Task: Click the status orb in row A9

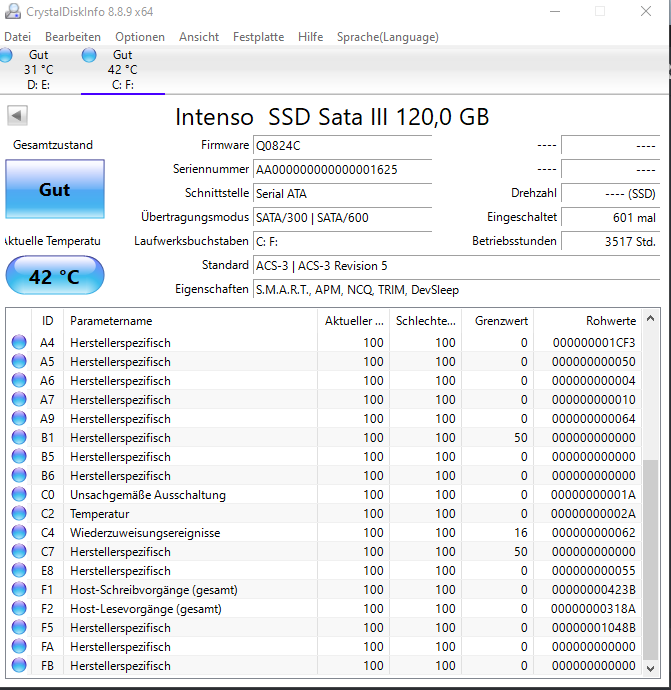Action: pyautogui.click(x=19, y=418)
